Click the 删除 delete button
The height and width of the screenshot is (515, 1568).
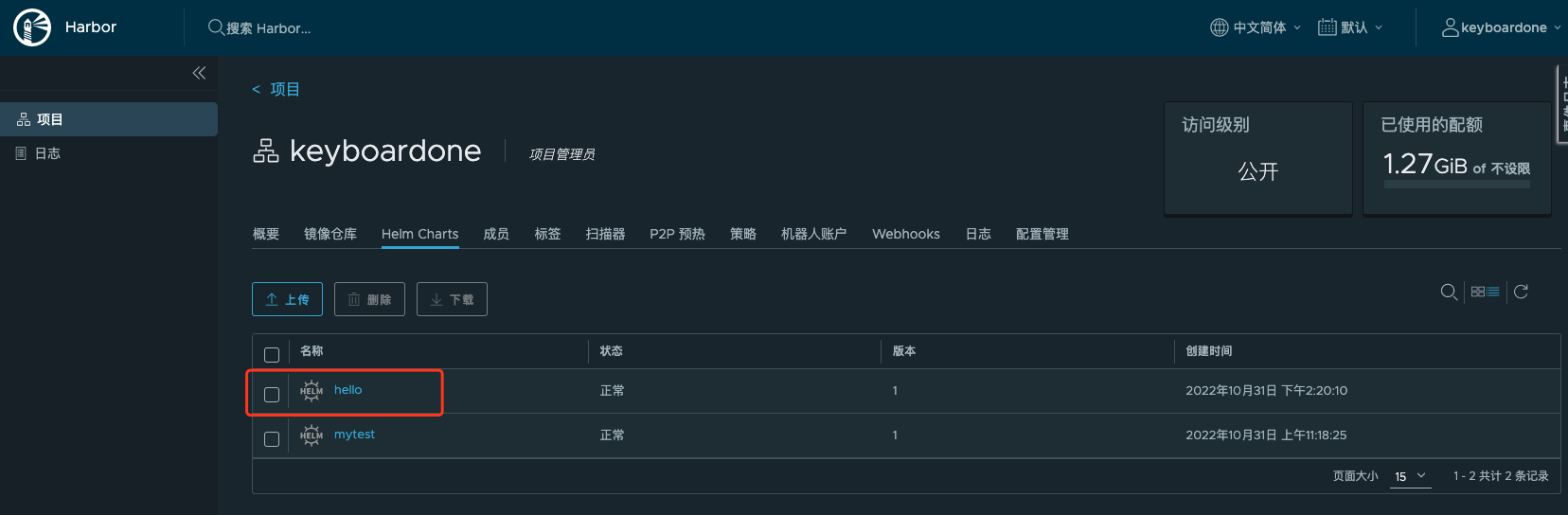pos(369,299)
